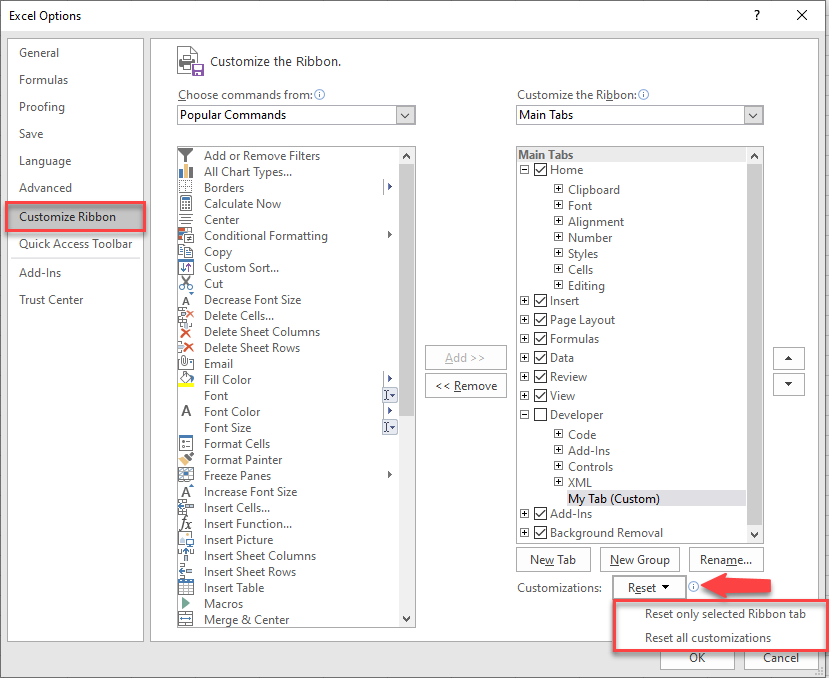829x678 pixels.
Task: Select the Delete Sheet Rows icon
Action: point(186,348)
